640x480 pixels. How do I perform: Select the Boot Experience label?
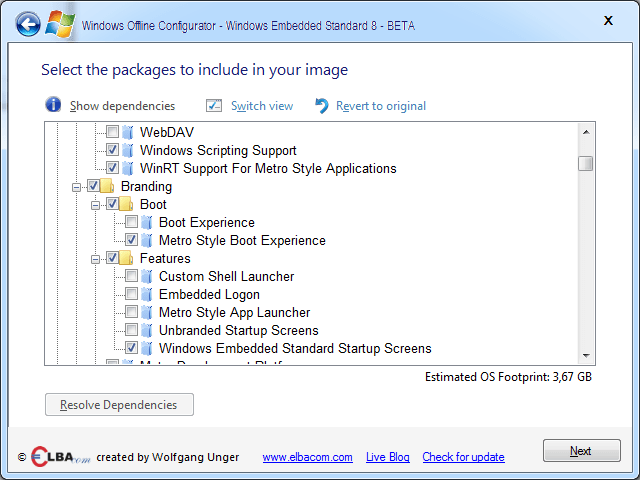point(207,222)
